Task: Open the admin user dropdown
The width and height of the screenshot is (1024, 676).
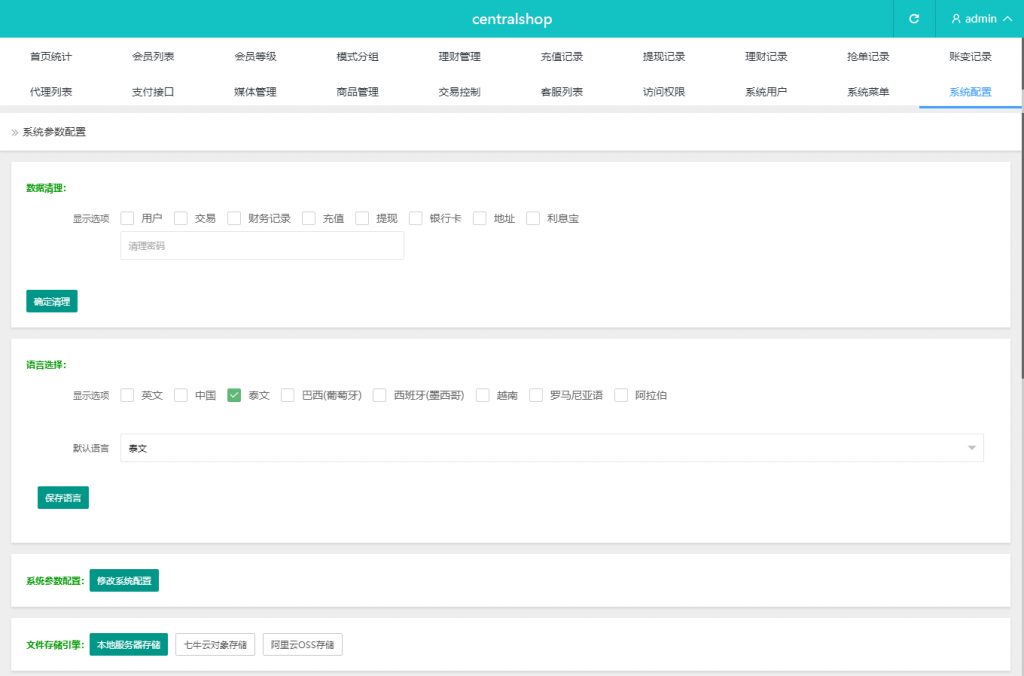Action: 979,19
